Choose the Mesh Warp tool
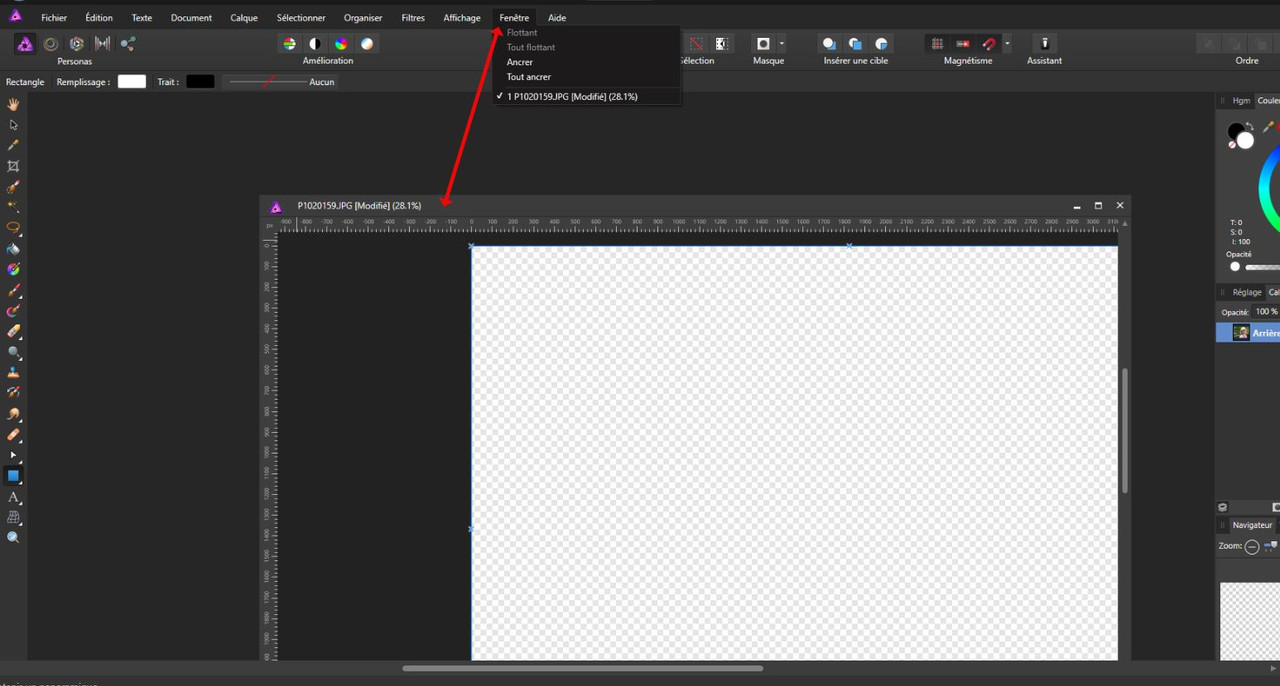Viewport: 1280px width, 686px height. 14,517
